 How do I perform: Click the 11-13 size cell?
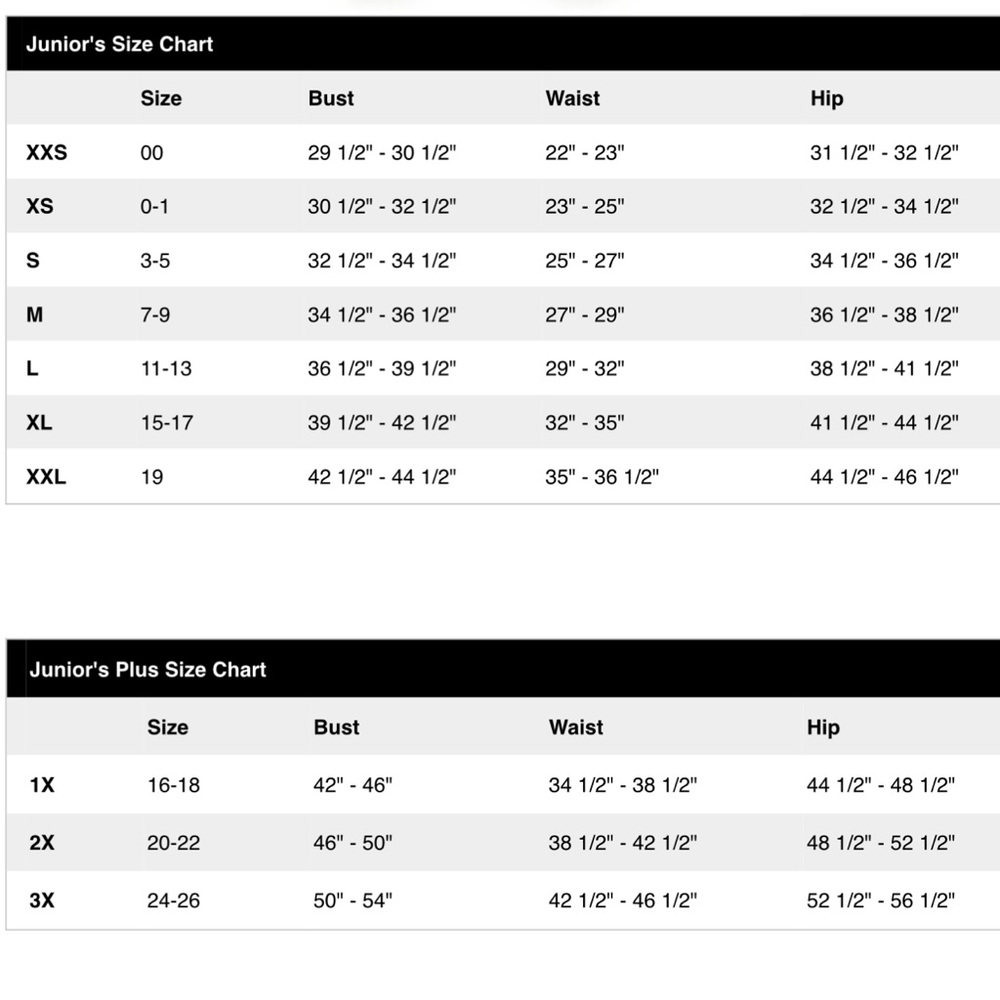pos(166,368)
